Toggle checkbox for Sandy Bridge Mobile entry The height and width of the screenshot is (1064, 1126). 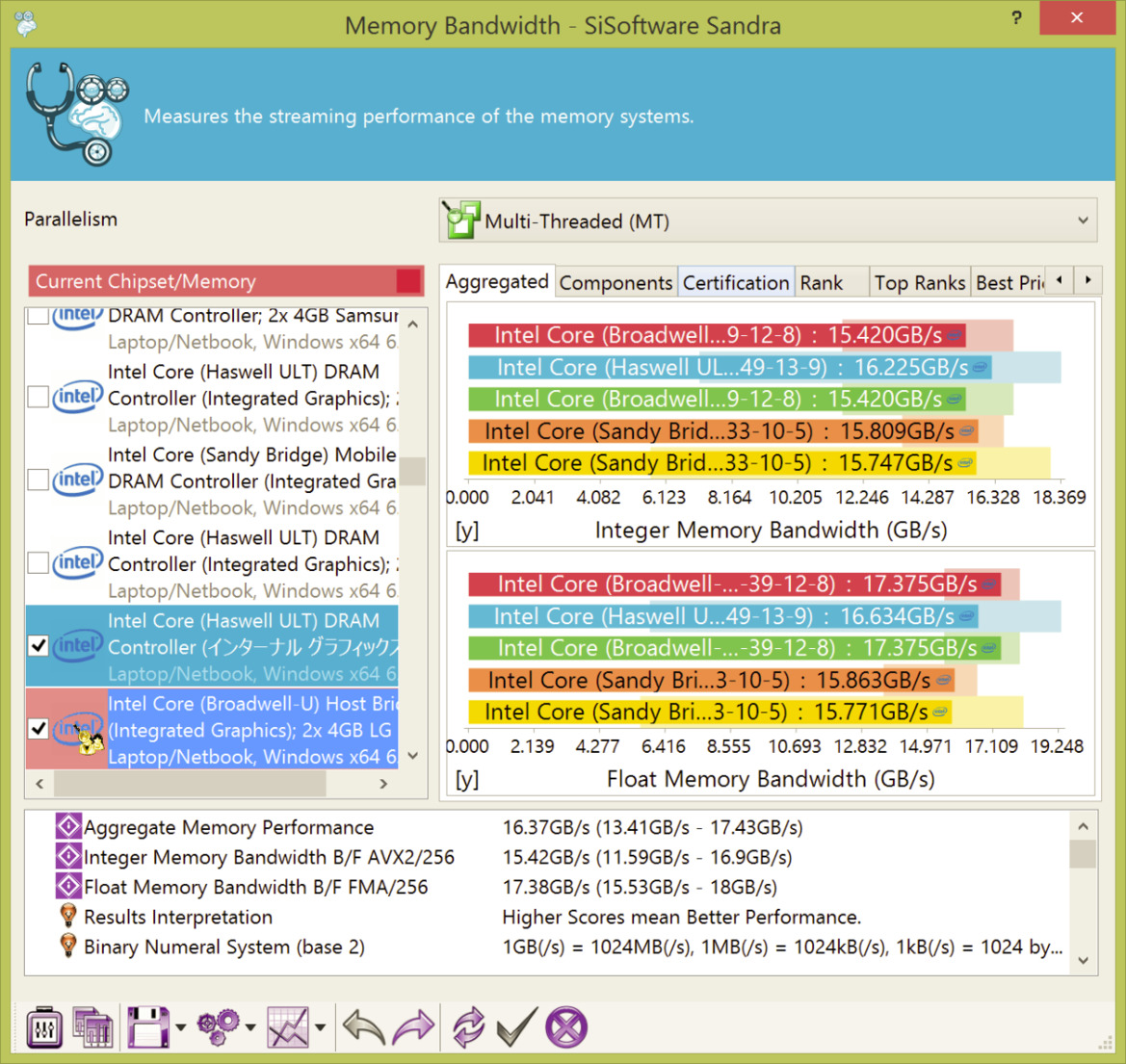(39, 480)
